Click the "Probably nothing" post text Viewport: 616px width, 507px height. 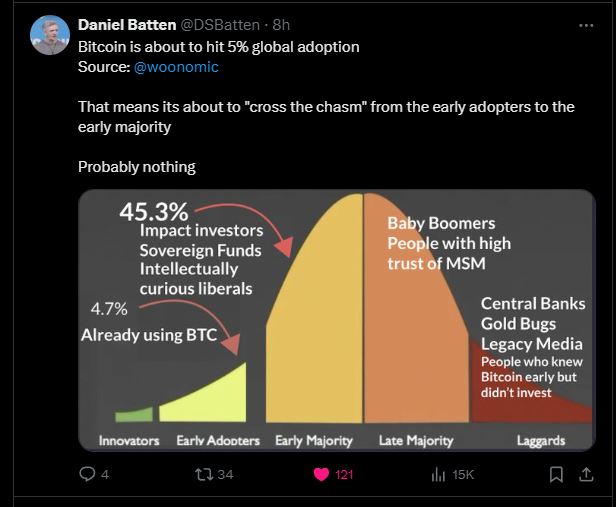coord(137,167)
